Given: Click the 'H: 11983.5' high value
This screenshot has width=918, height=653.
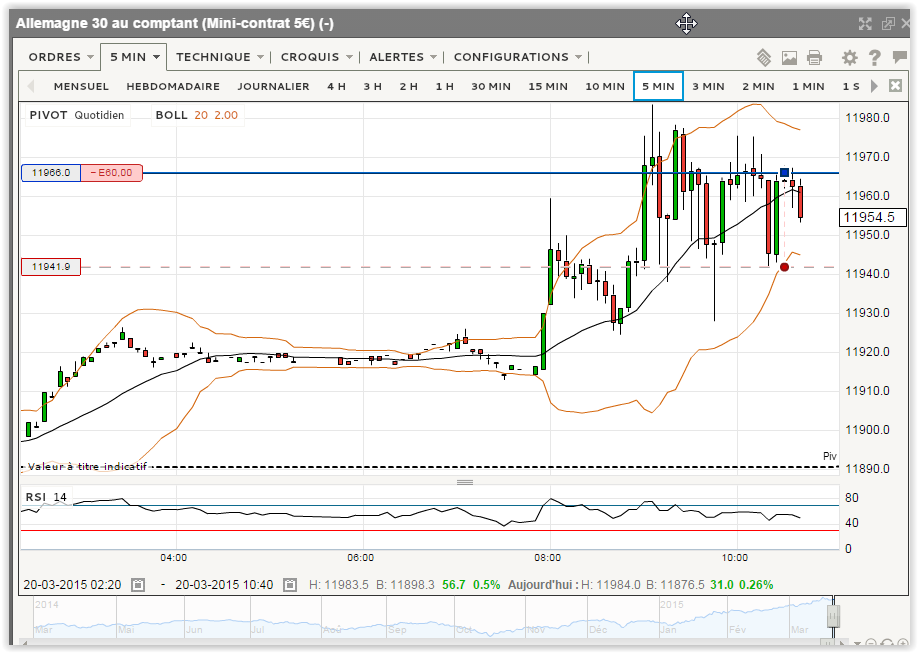Looking at the screenshot, I should 339,584.
